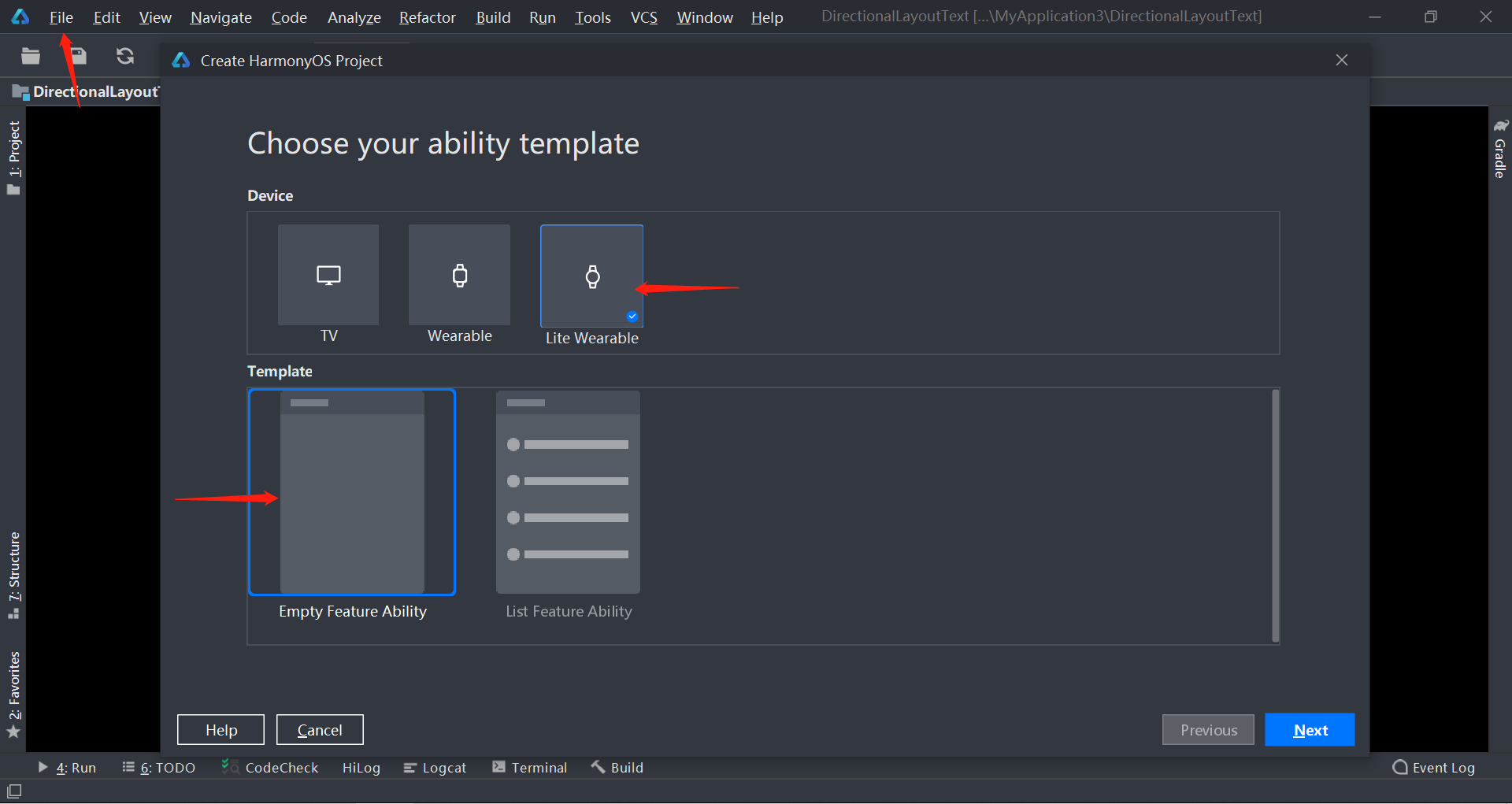Click the monitor icon on the TV tile
Image resolution: width=1512 pixels, height=804 pixels.
328,276
